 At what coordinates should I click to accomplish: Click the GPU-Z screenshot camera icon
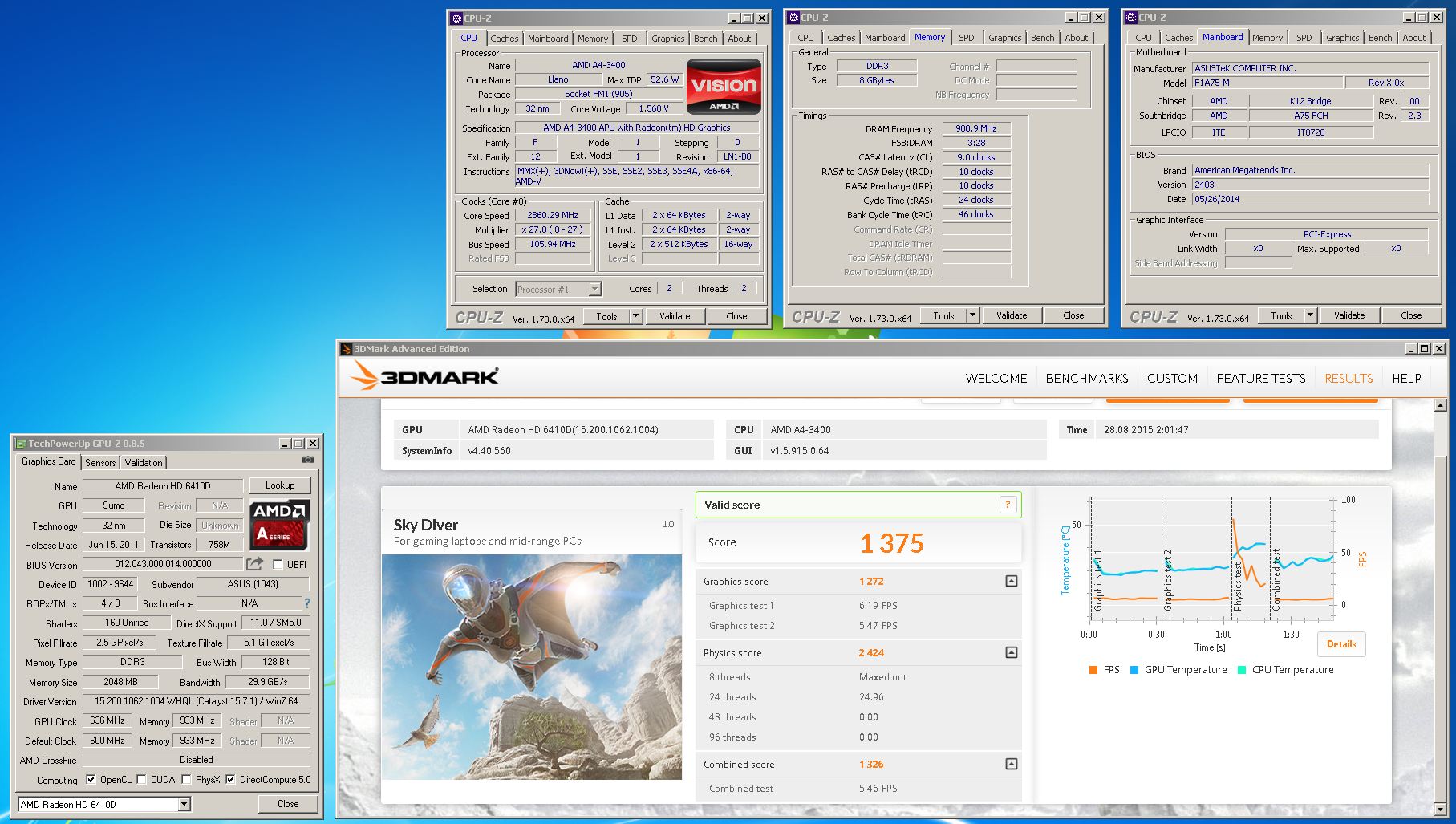click(307, 460)
